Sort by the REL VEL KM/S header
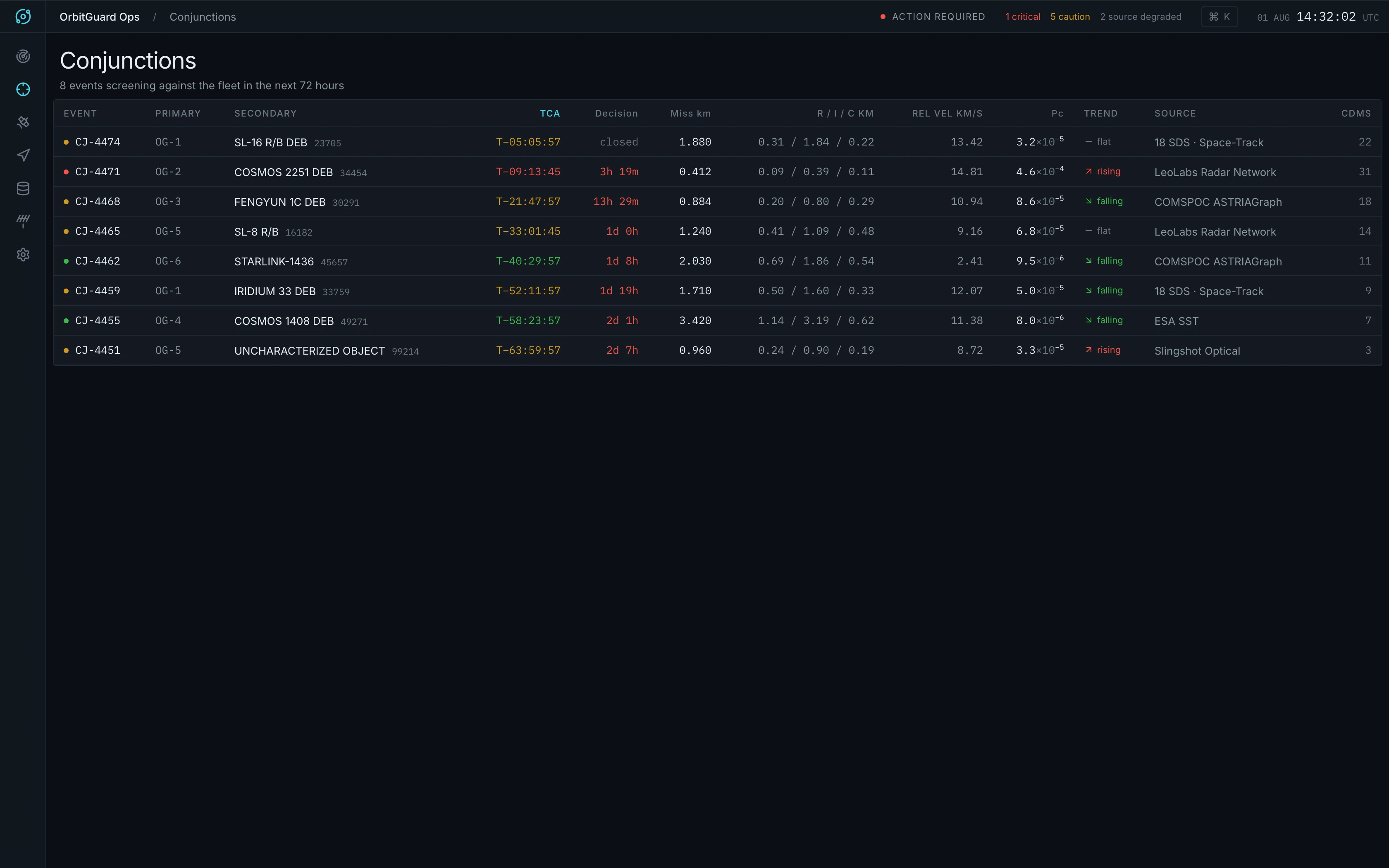Screen dimensions: 1389x868 [947, 113]
